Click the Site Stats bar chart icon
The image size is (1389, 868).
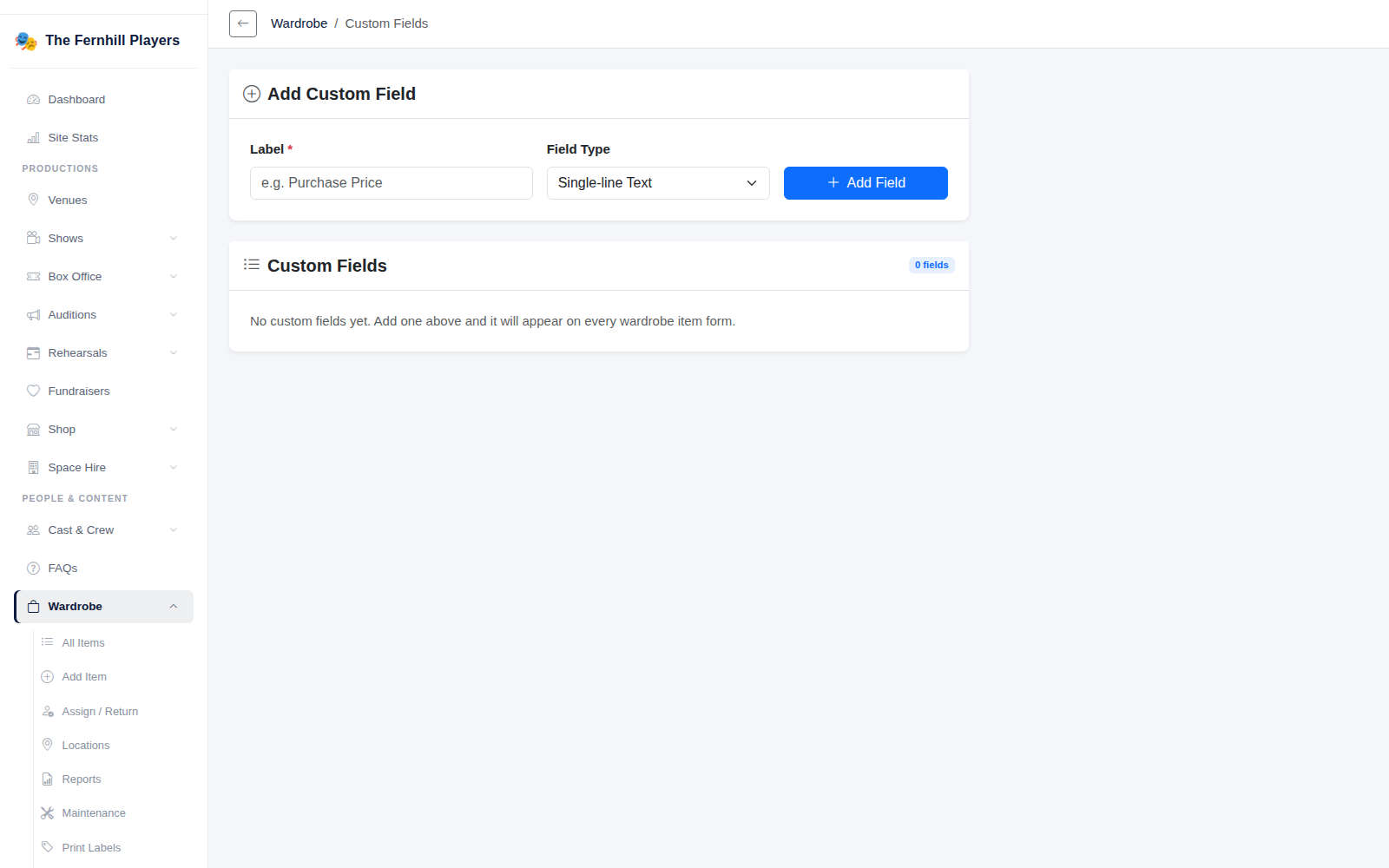tap(33, 138)
